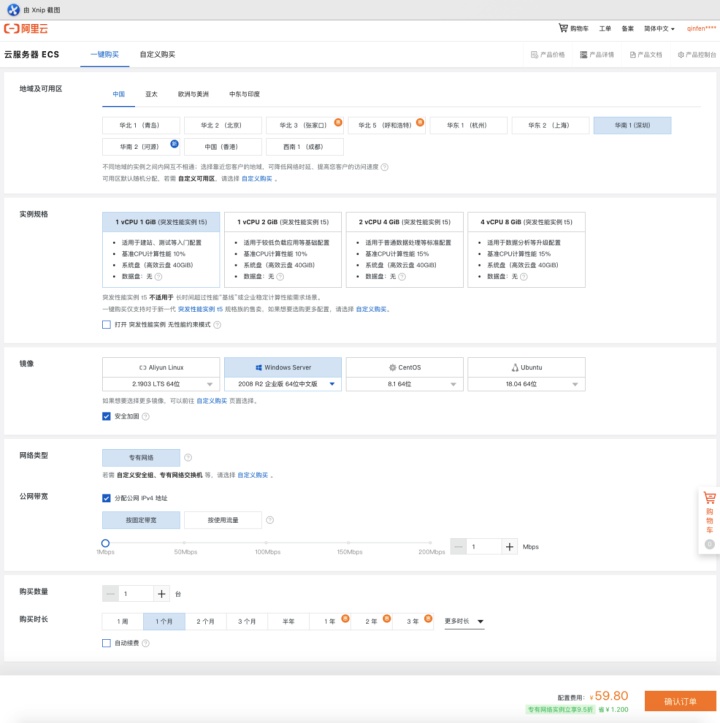Select the 亚太 region tab
Screen dimensions: 720x723
(151, 94)
